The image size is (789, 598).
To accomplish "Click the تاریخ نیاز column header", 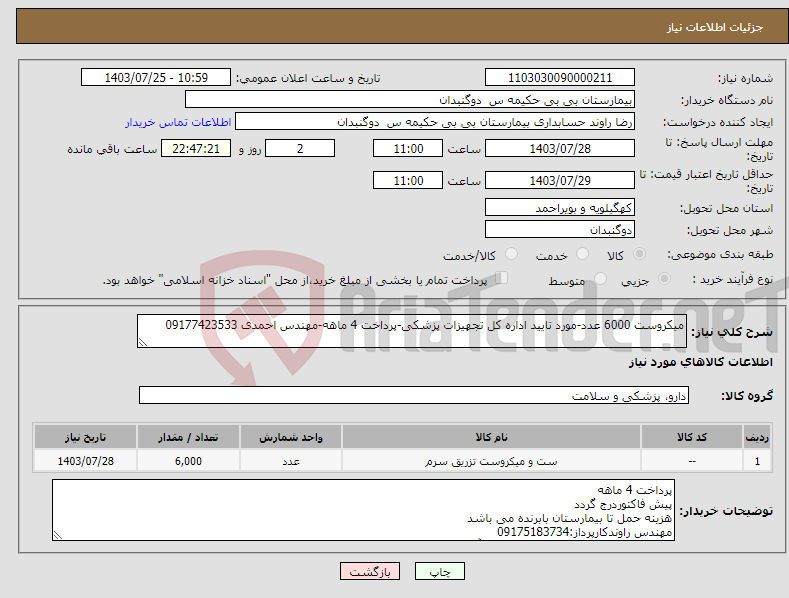I will 86,437.
